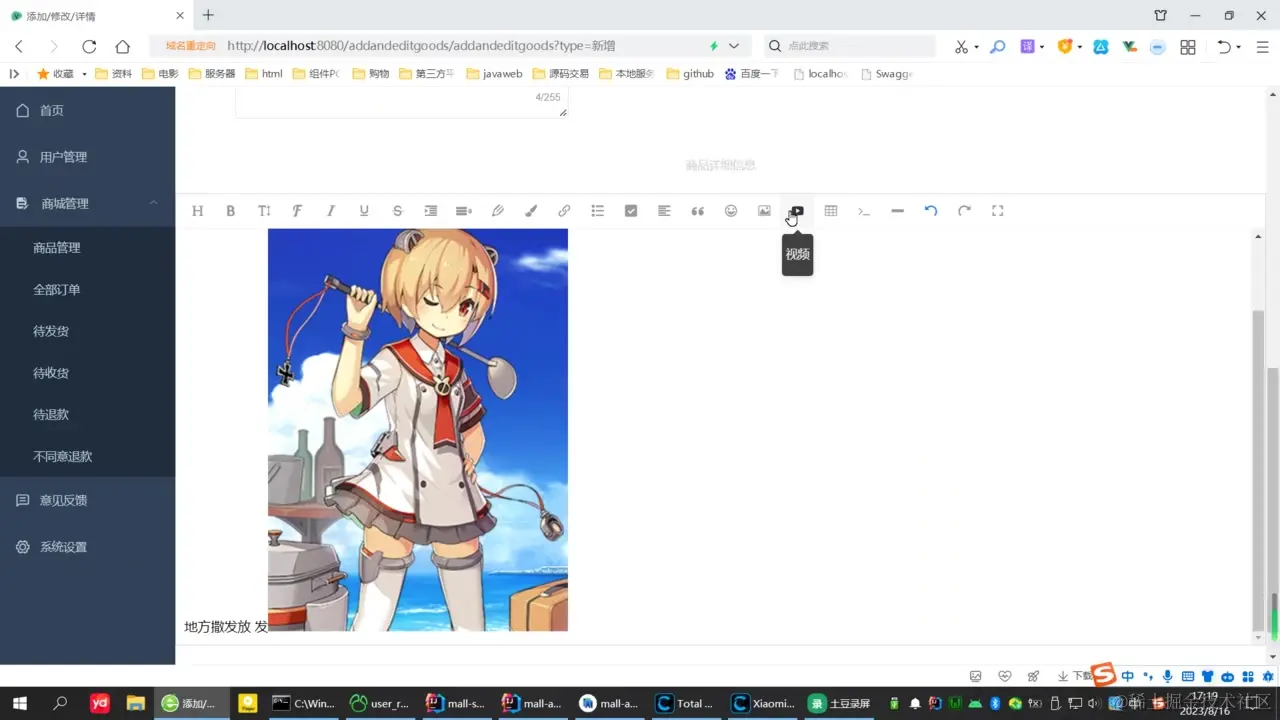Open the html bookmark folder
Viewport: 1280px width, 720px height.
coord(264,74)
